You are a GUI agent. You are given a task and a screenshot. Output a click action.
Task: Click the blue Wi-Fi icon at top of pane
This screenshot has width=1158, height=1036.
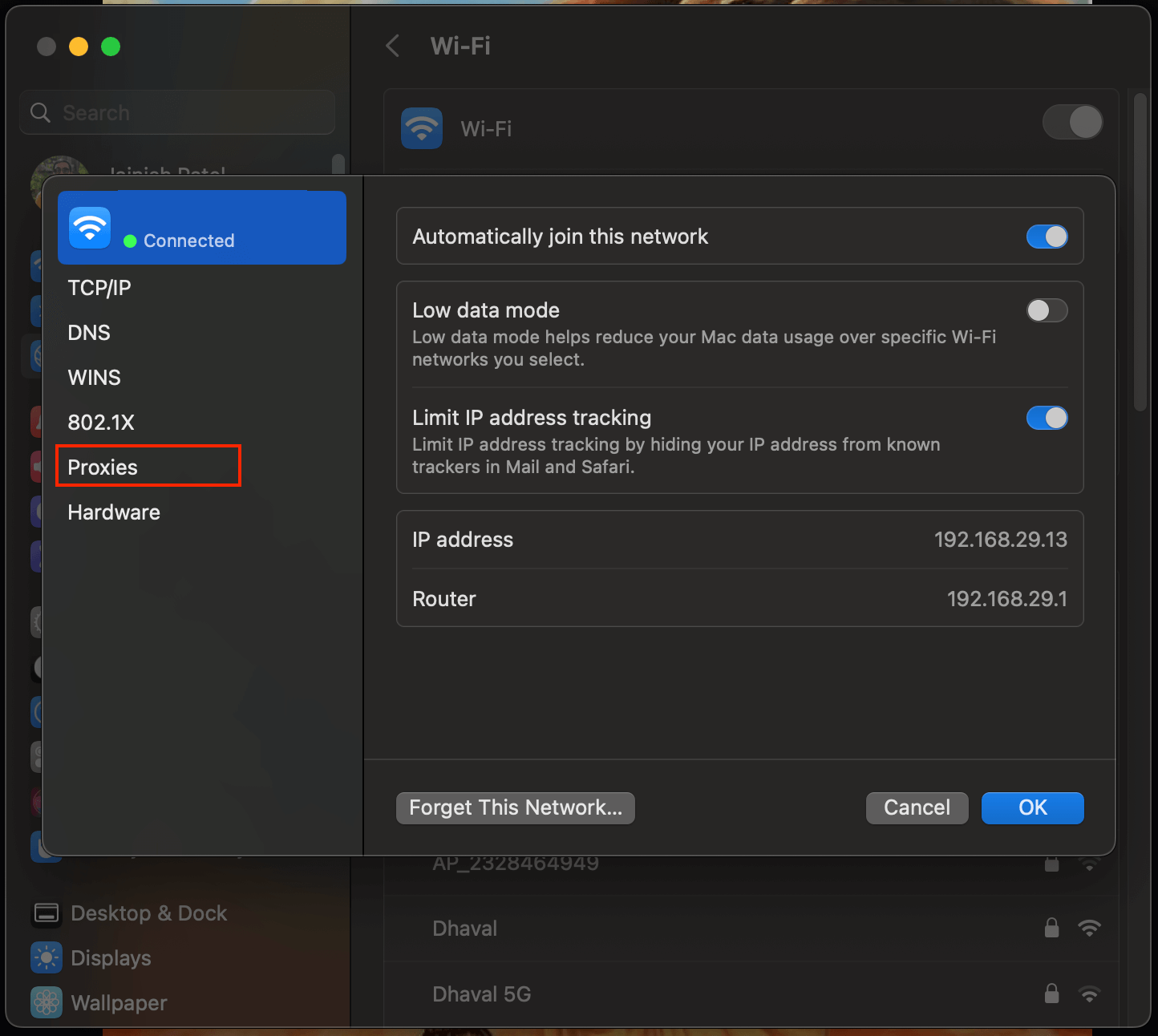420,127
